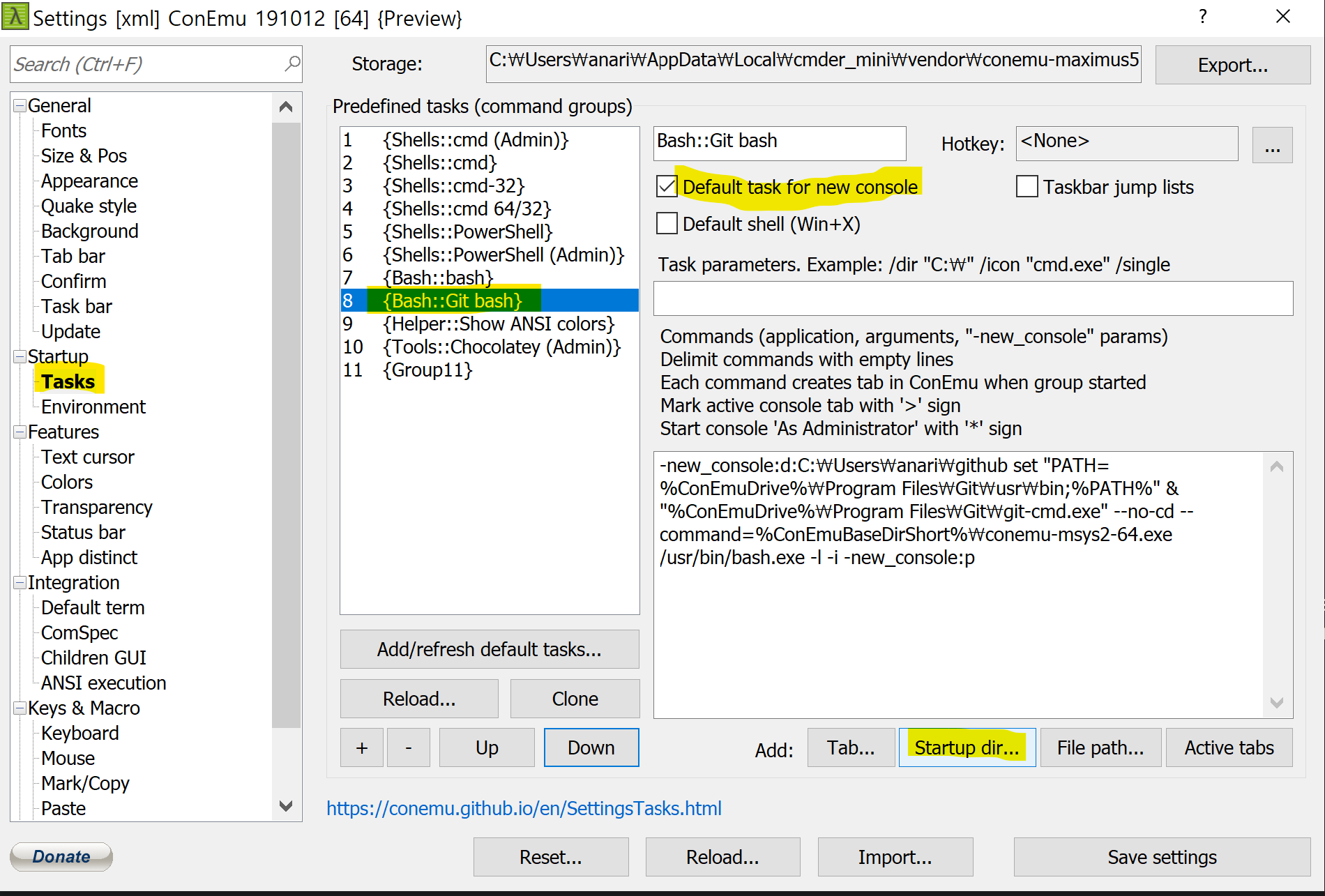Open Children GUI settings
Screen dimensions: 1325x896
tap(93, 658)
